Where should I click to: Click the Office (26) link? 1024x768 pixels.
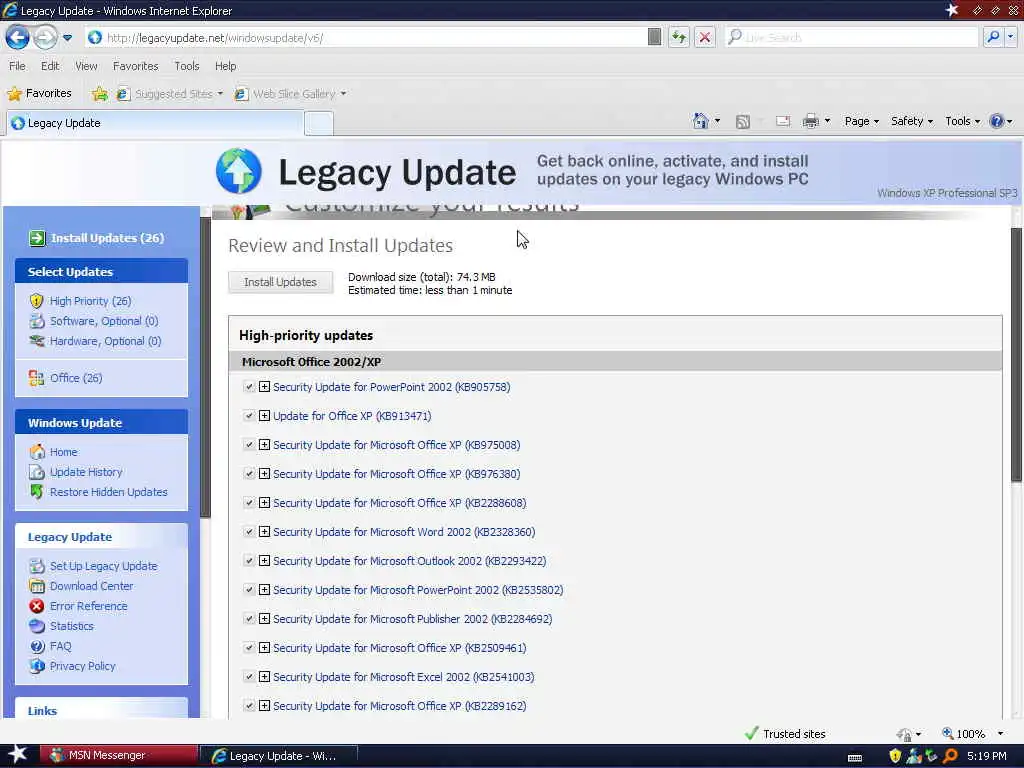[x=76, y=378]
